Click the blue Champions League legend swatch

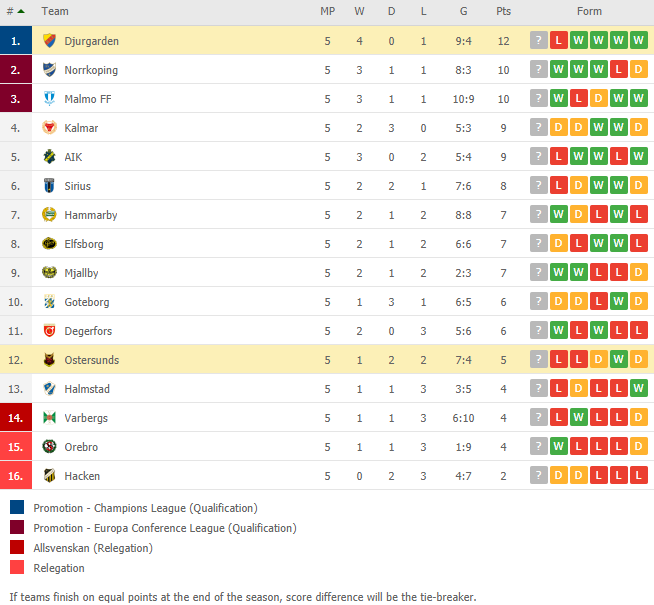coord(17,507)
